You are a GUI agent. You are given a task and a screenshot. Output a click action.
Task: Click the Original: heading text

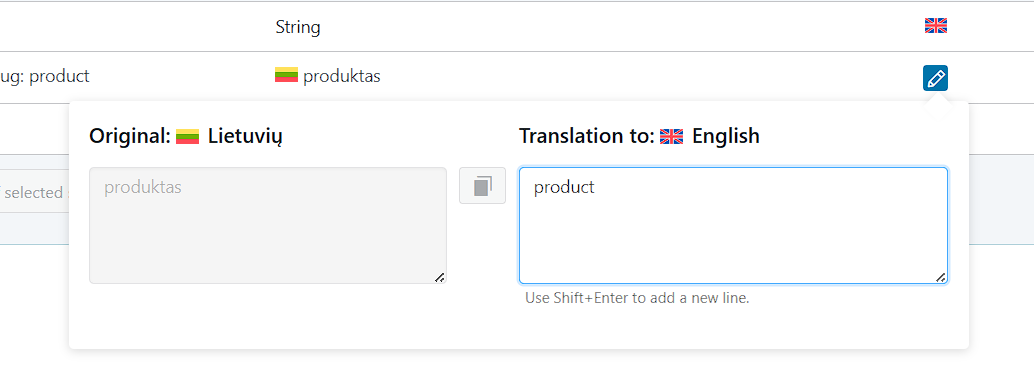[x=130, y=137]
